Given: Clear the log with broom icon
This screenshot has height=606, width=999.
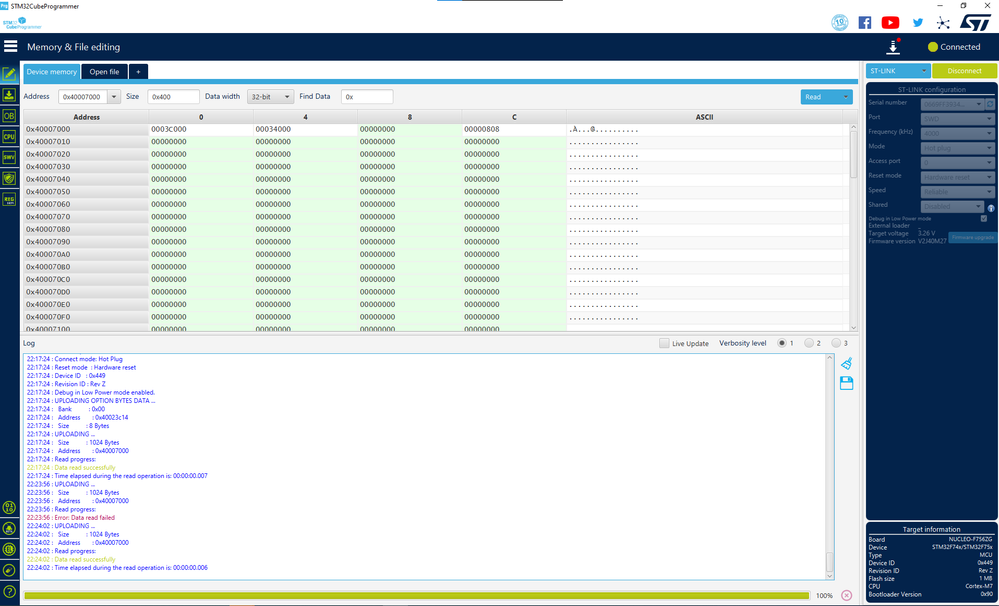Looking at the screenshot, I should pyautogui.click(x=846, y=363).
